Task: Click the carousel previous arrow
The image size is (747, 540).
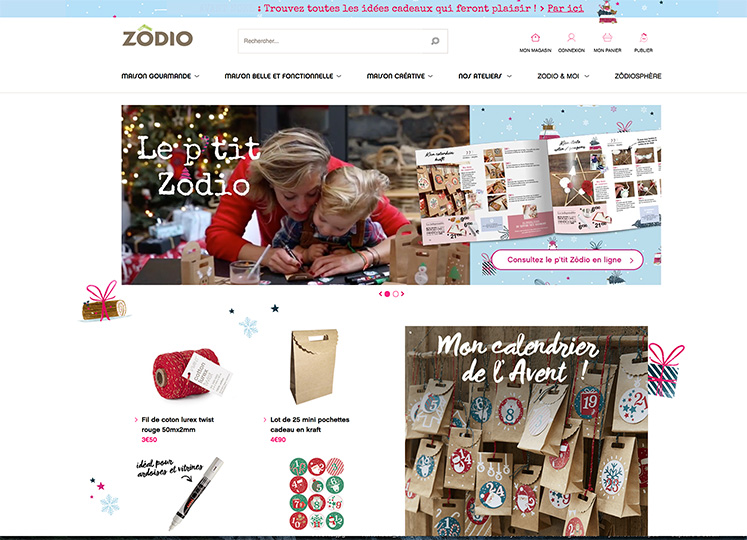Action: coord(380,294)
